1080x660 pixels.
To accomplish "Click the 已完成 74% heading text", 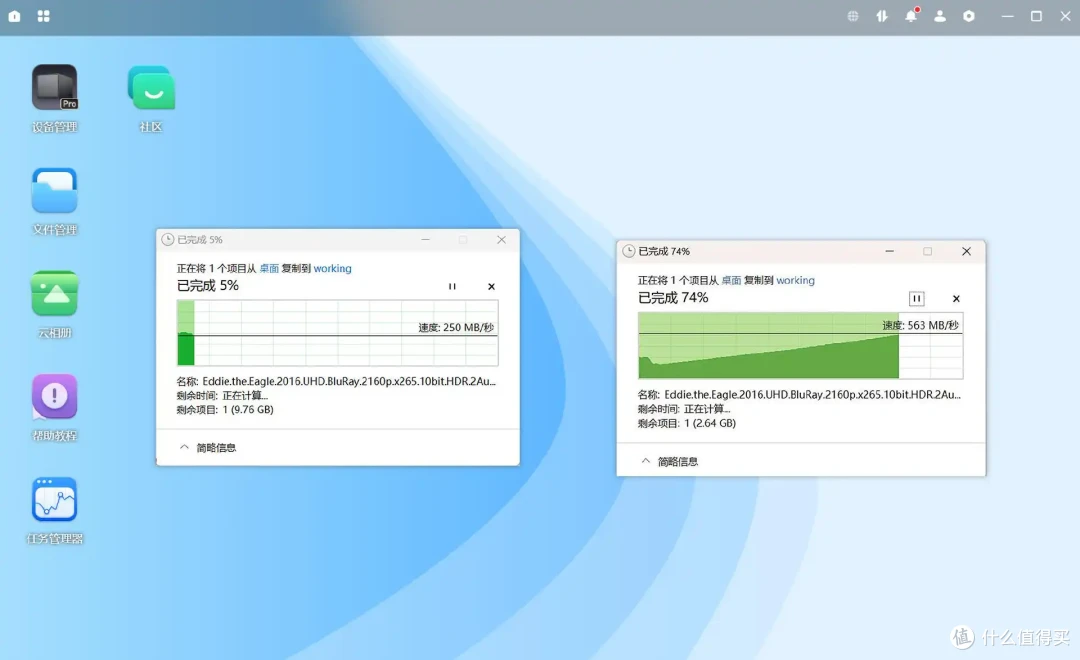I will pyautogui.click(x=673, y=298).
